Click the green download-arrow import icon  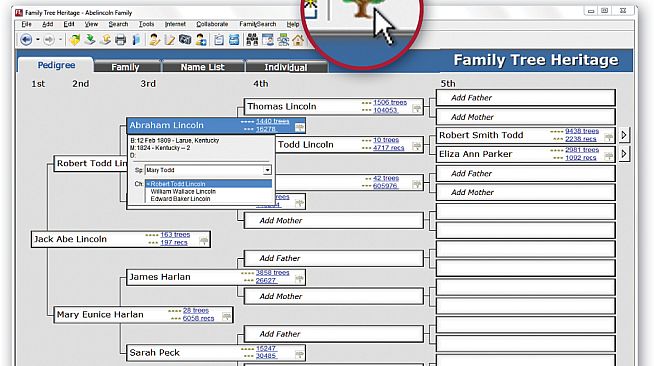pos(90,40)
